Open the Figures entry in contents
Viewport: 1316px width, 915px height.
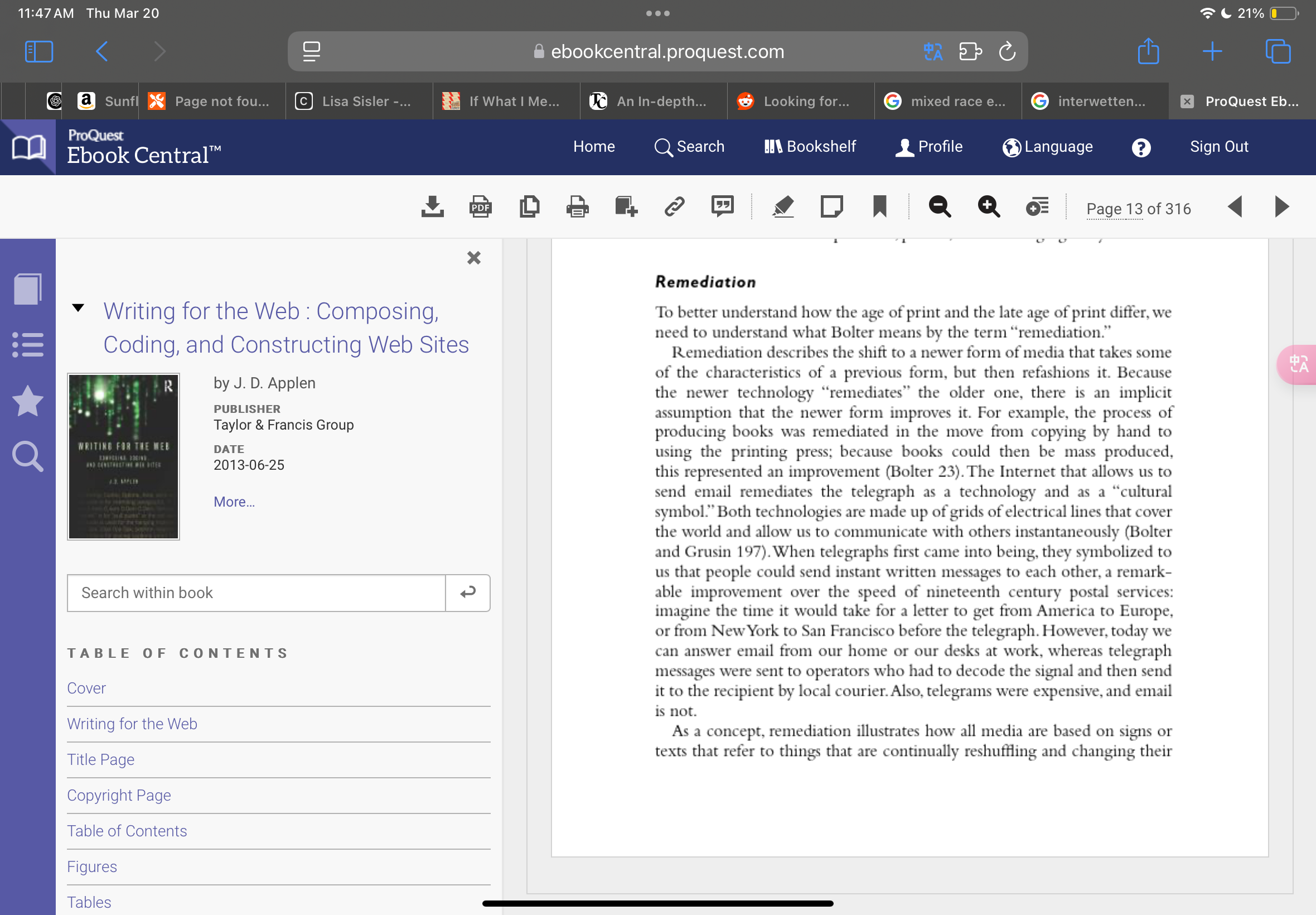92,866
